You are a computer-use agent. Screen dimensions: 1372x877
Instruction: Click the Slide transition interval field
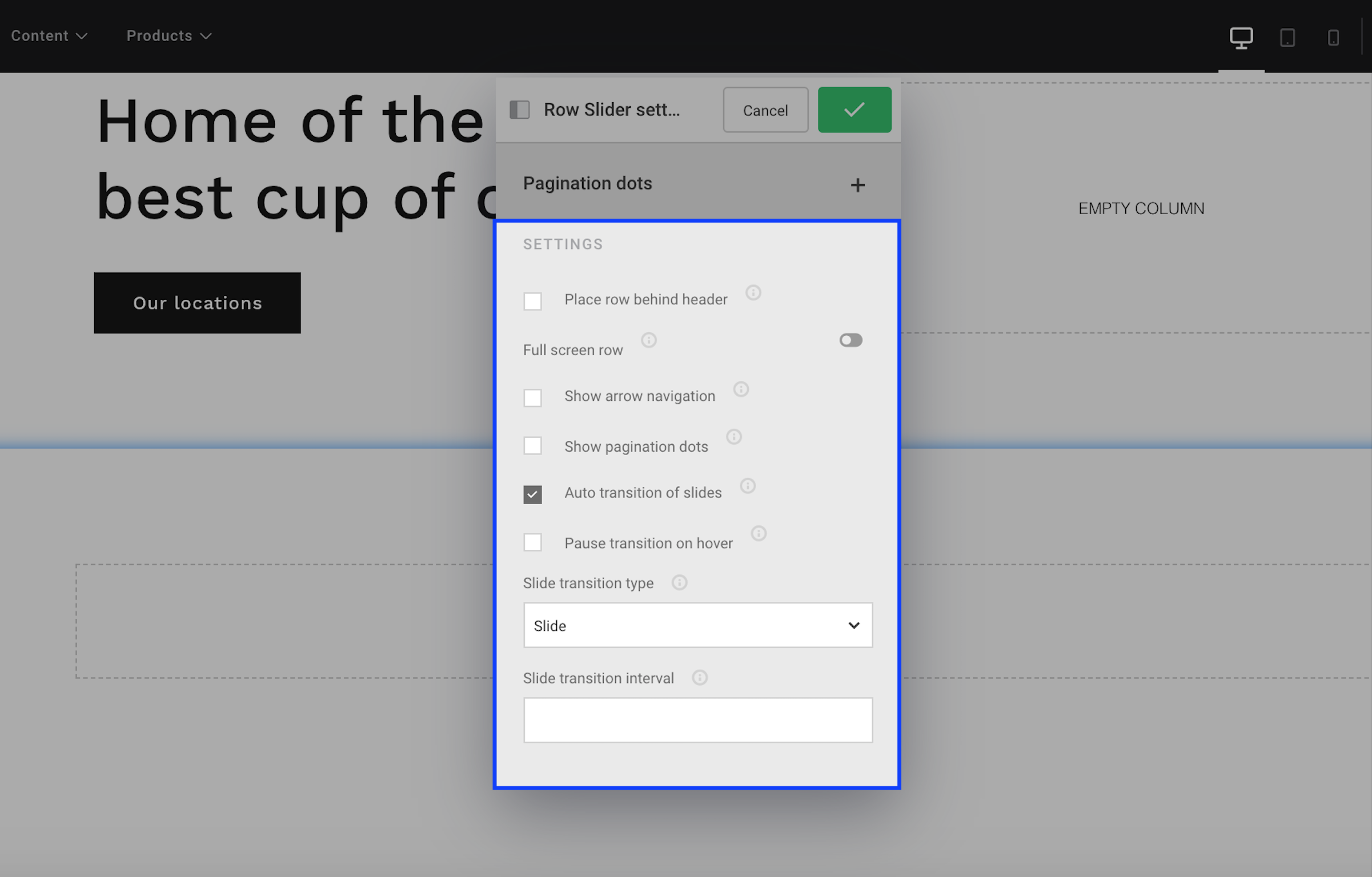(x=697, y=719)
